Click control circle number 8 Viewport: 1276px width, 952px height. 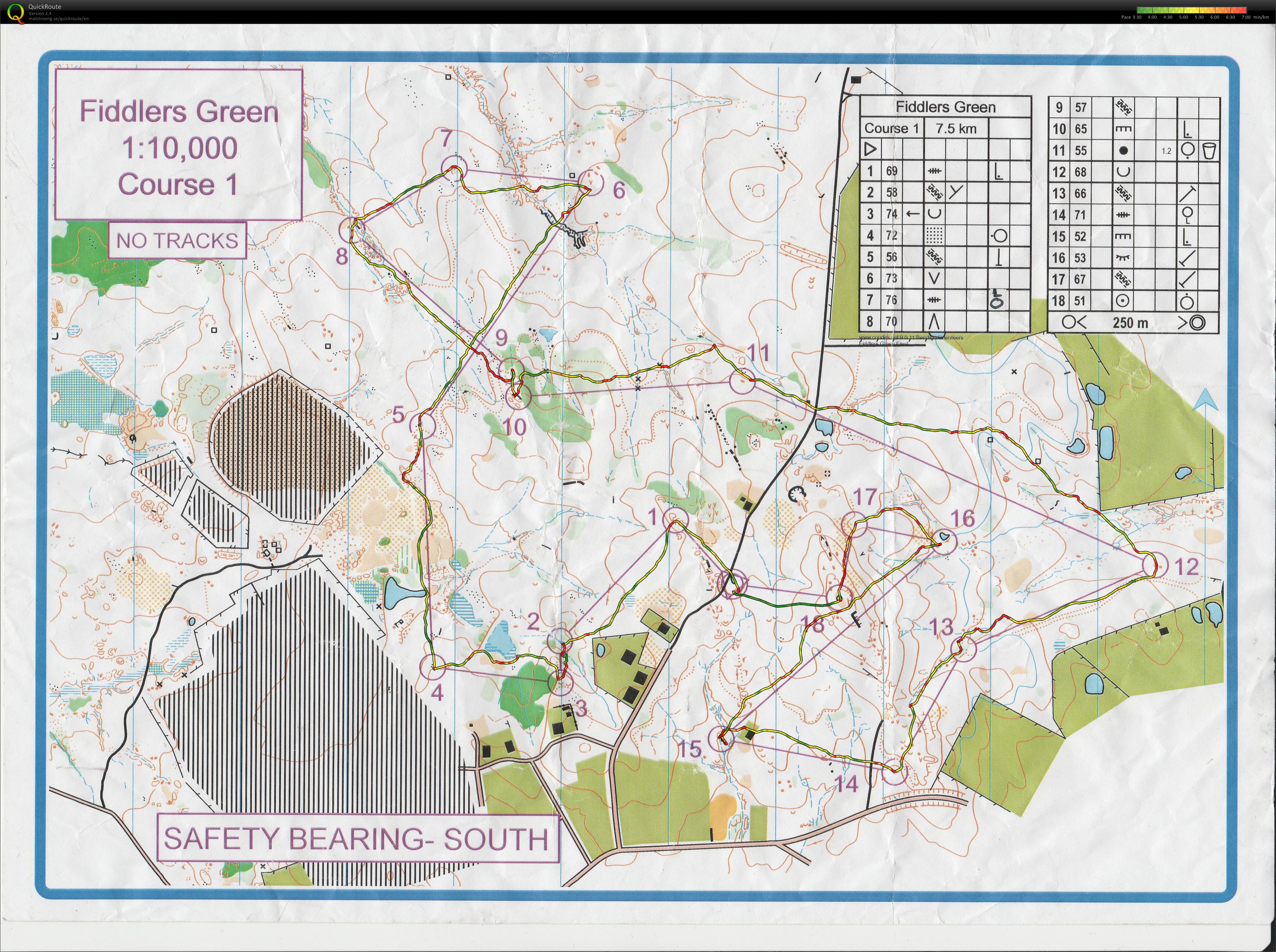(x=352, y=230)
